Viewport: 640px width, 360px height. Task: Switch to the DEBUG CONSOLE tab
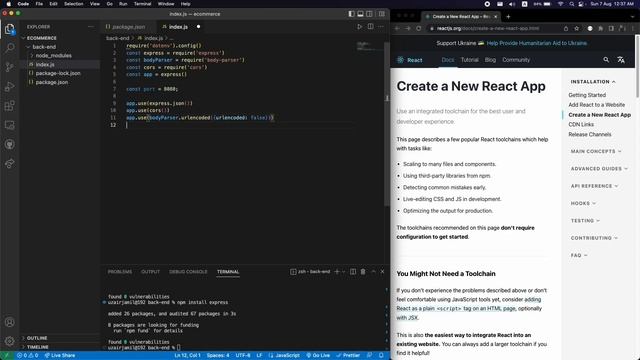coord(188,271)
